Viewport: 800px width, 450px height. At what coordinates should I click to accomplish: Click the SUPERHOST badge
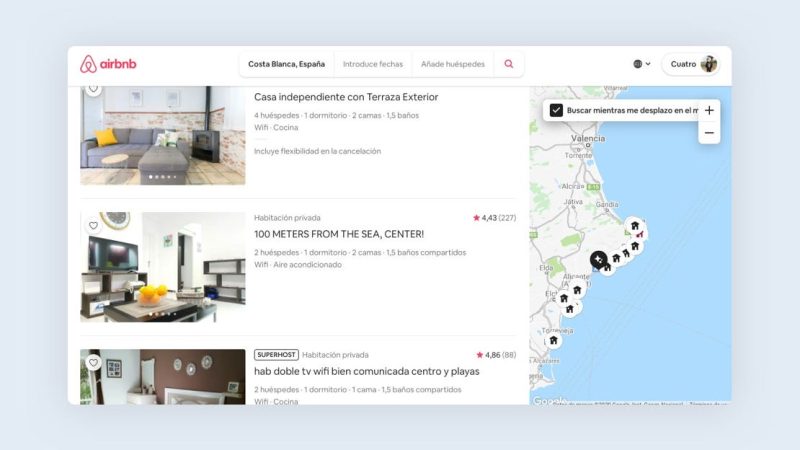click(x=276, y=355)
